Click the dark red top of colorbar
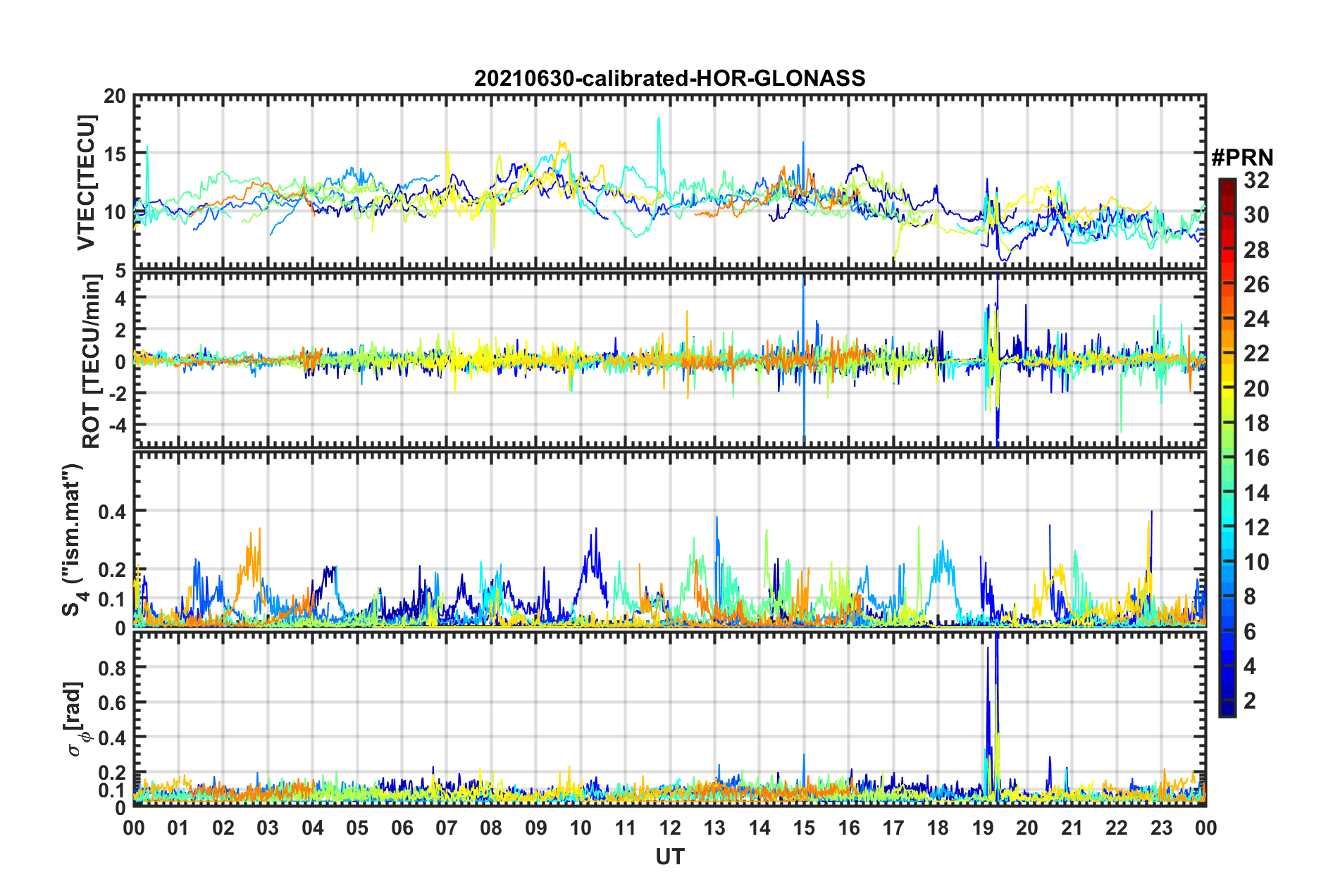 (x=1227, y=183)
